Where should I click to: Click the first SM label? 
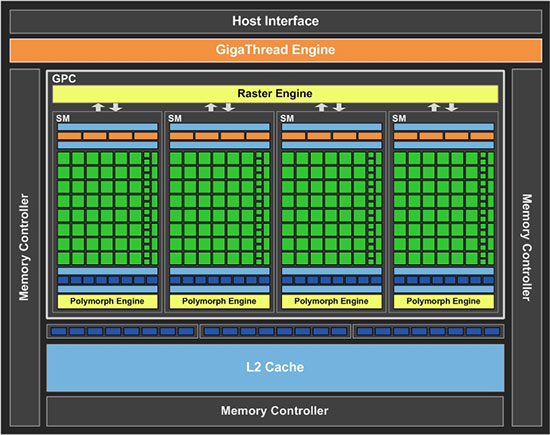pos(63,118)
